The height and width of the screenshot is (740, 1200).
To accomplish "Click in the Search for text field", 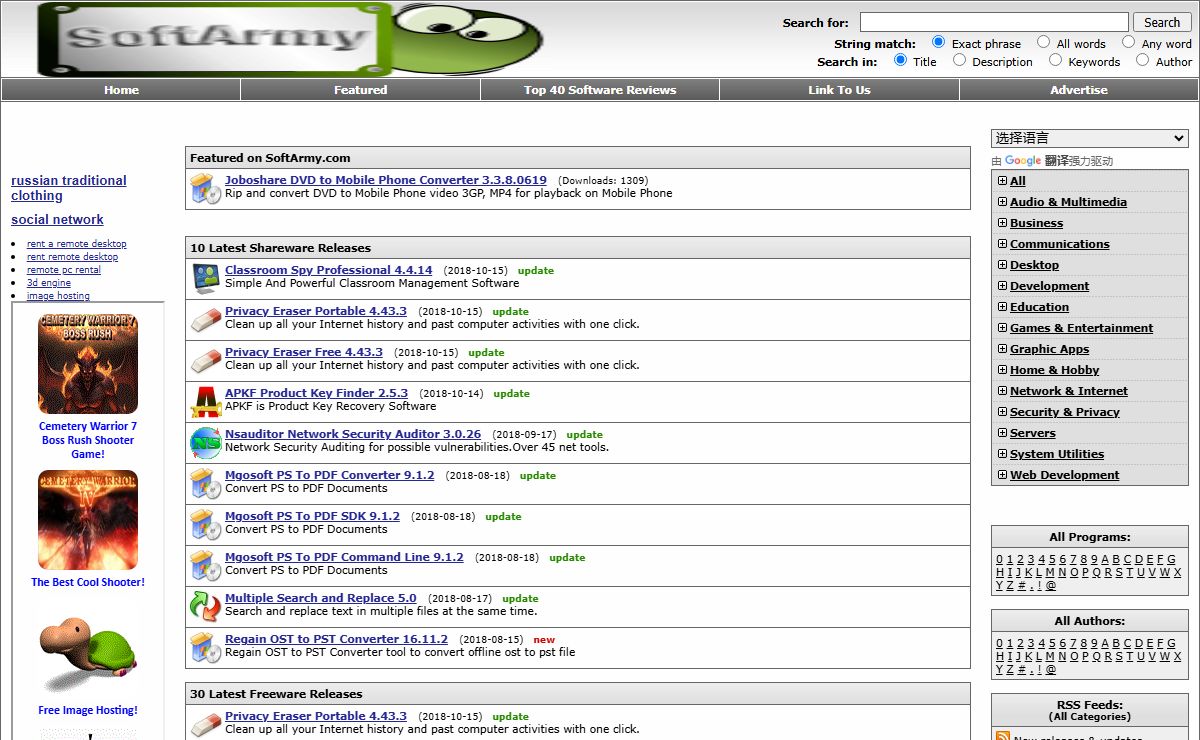I will [x=994, y=22].
